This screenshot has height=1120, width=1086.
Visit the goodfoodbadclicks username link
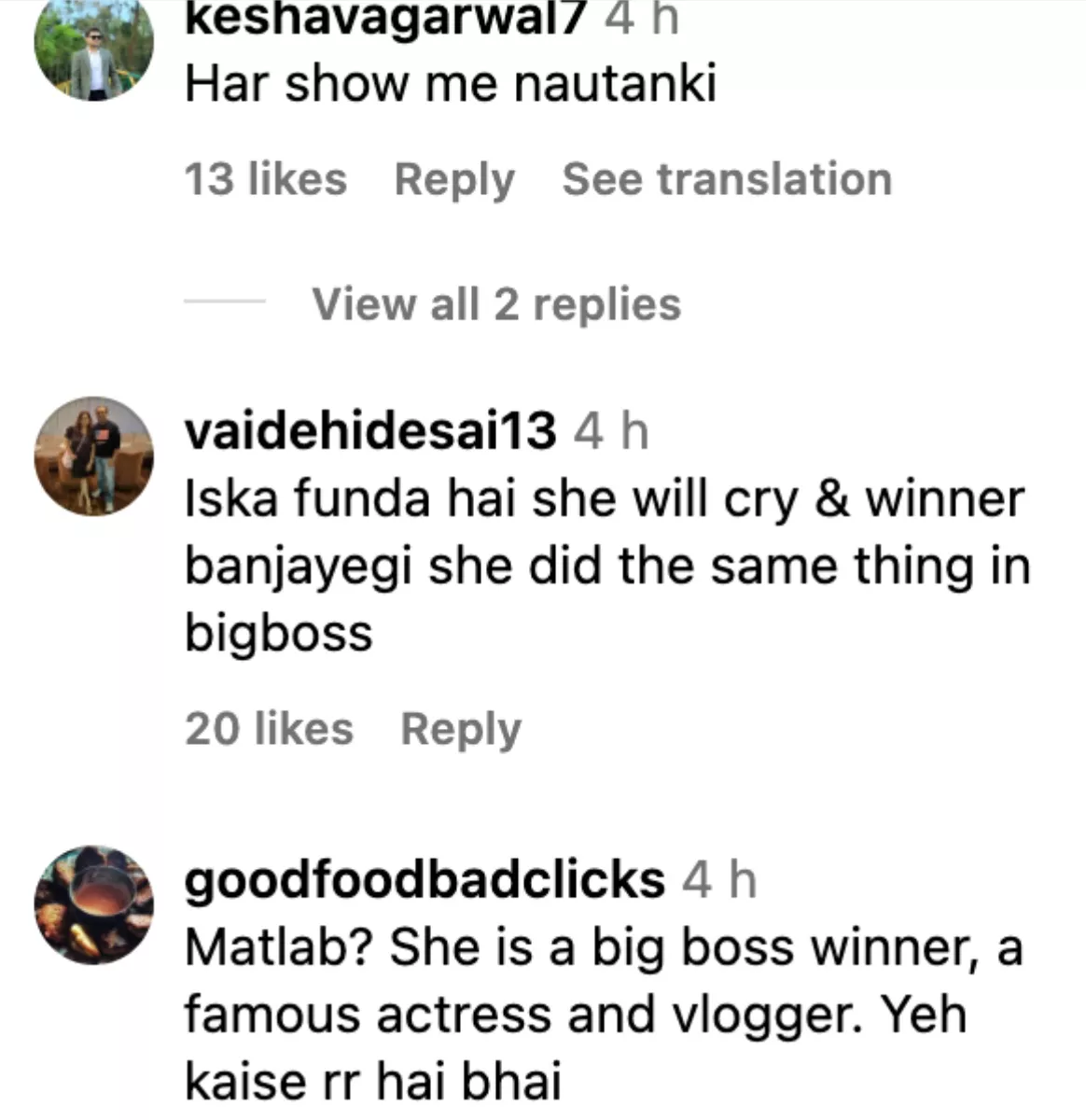click(x=425, y=880)
